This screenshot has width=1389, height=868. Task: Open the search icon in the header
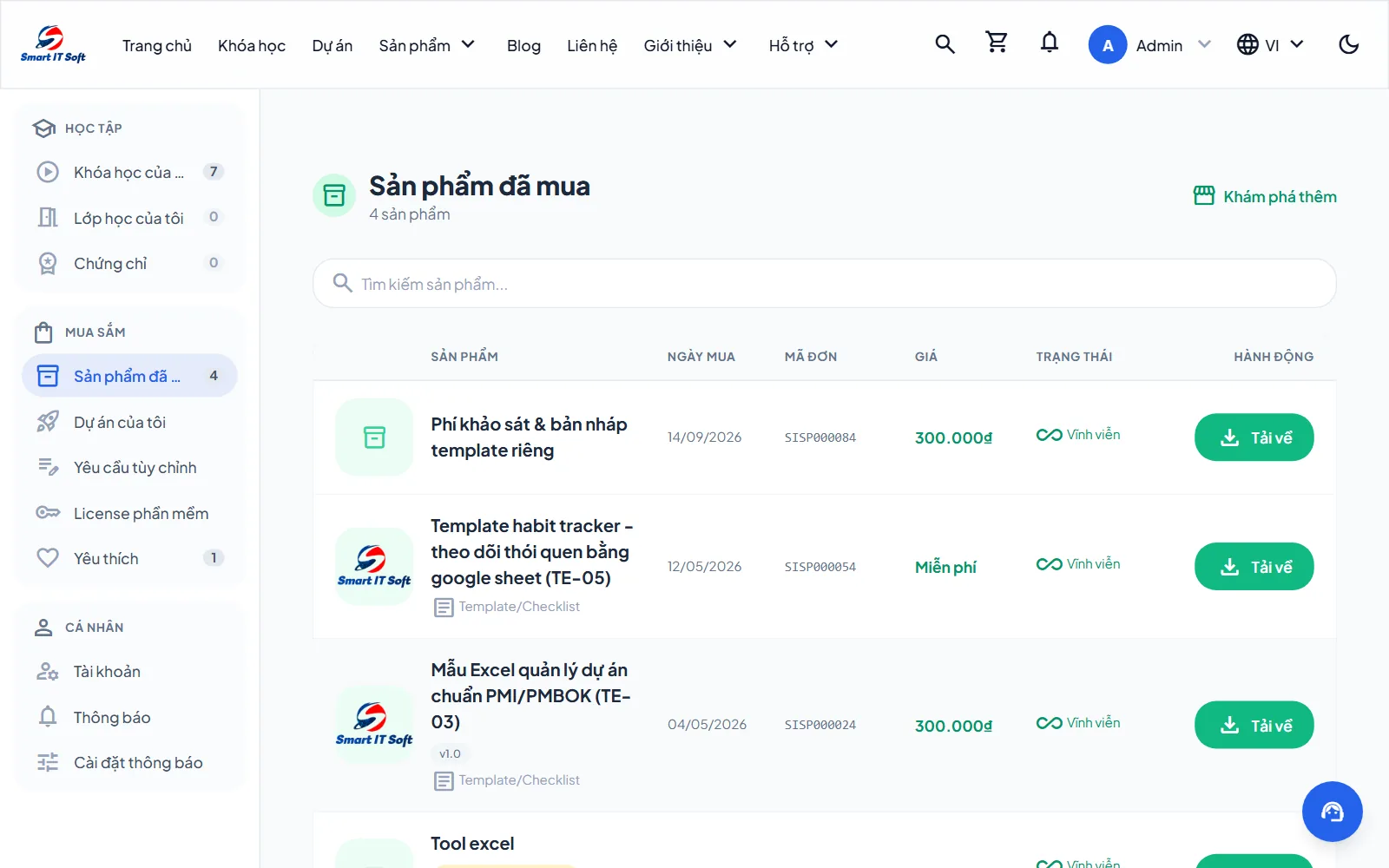(x=945, y=44)
